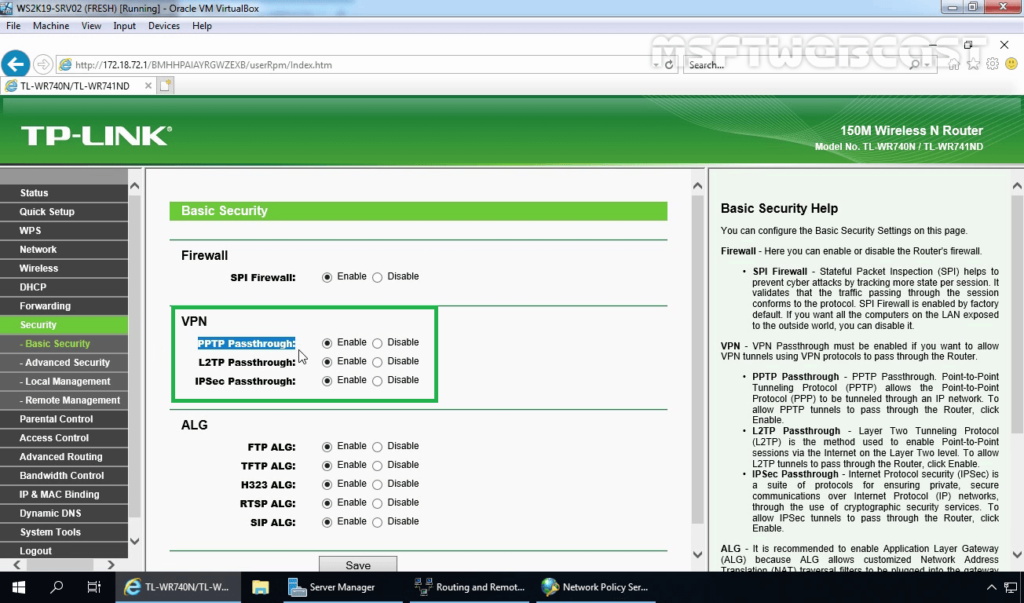
Task: Close the TL-WR740N/TL-WR741ND tab
Action: coord(148,86)
